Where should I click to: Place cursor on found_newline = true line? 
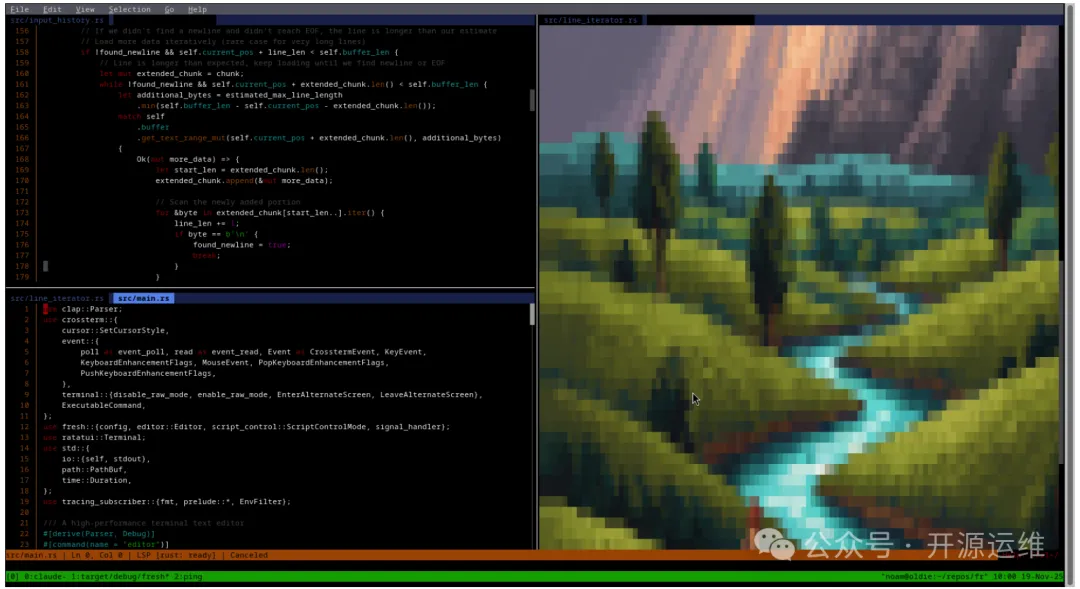coord(240,245)
